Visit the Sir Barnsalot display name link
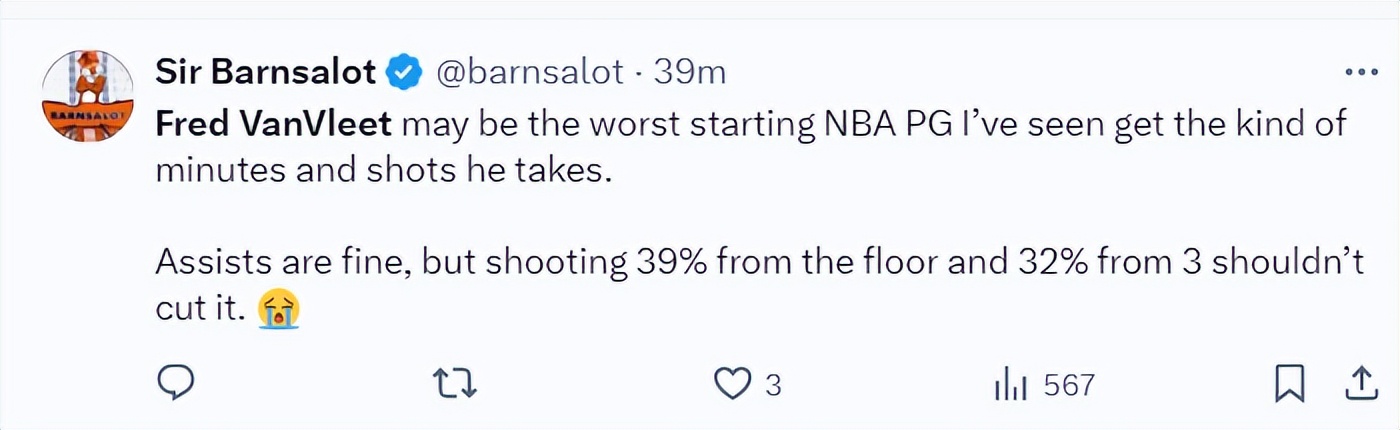Screen dimensions: 1400x430 point(265,73)
